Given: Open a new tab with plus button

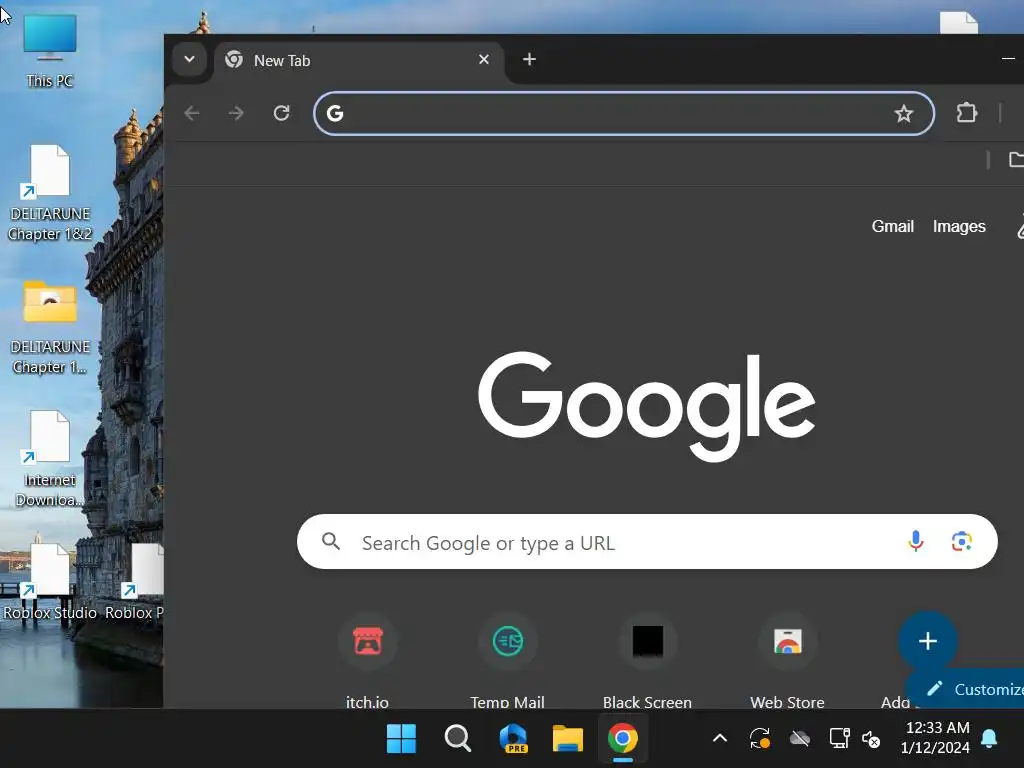Looking at the screenshot, I should click(529, 59).
